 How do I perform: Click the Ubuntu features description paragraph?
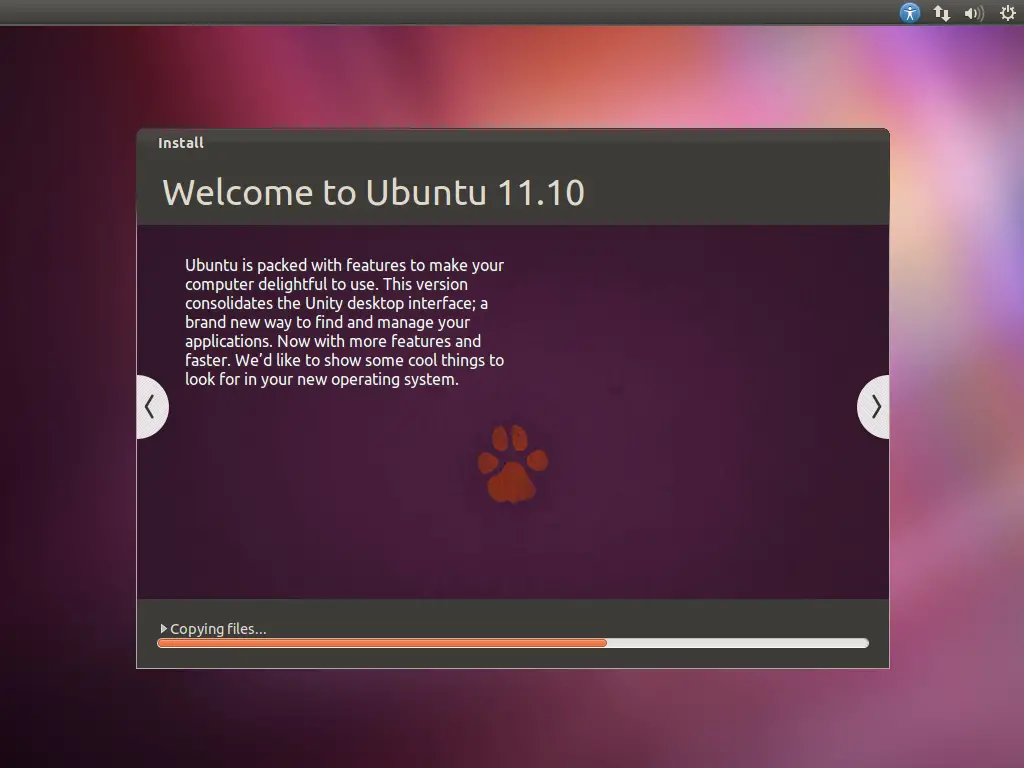344,322
